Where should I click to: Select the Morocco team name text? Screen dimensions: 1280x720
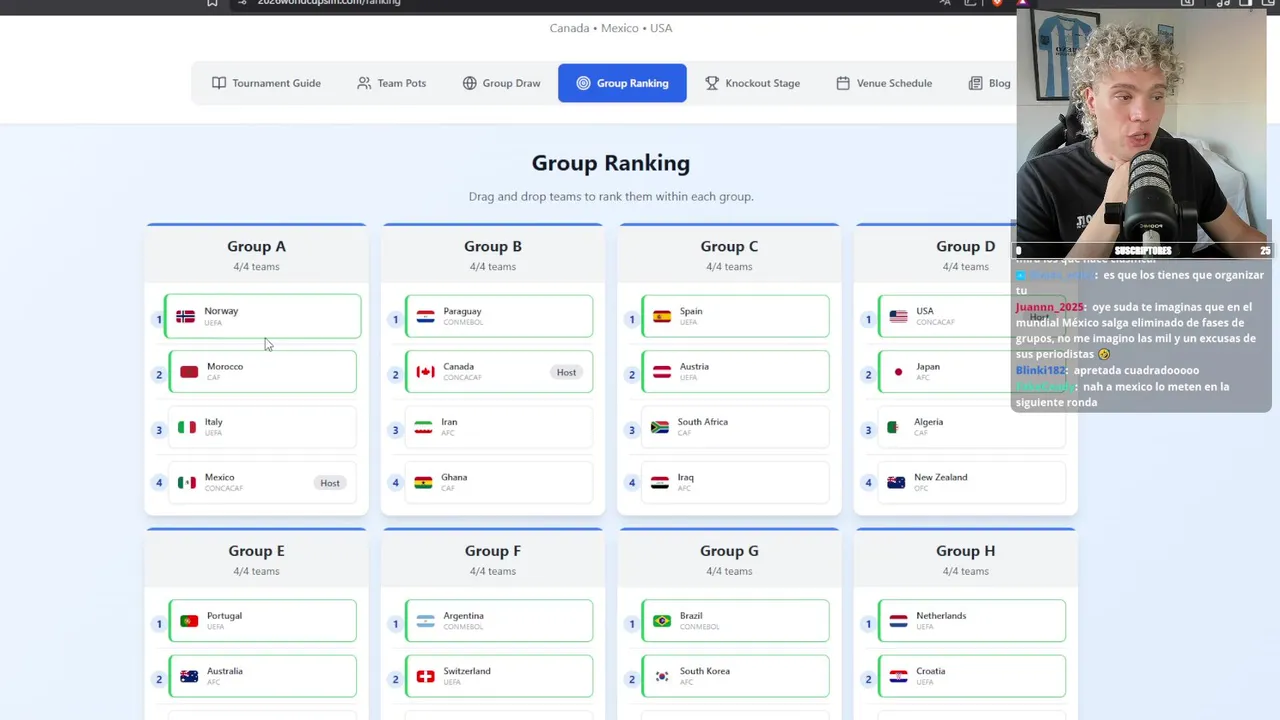point(225,367)
